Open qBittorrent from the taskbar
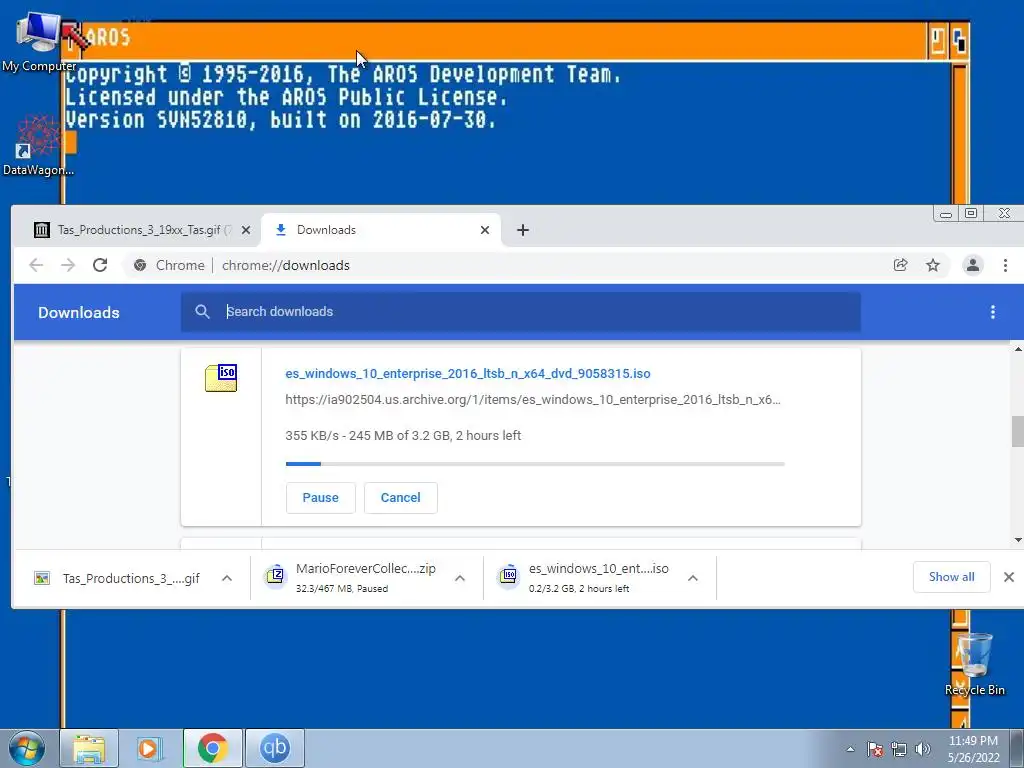This screenshot has width=1024, height=768. tap(275, 748)
